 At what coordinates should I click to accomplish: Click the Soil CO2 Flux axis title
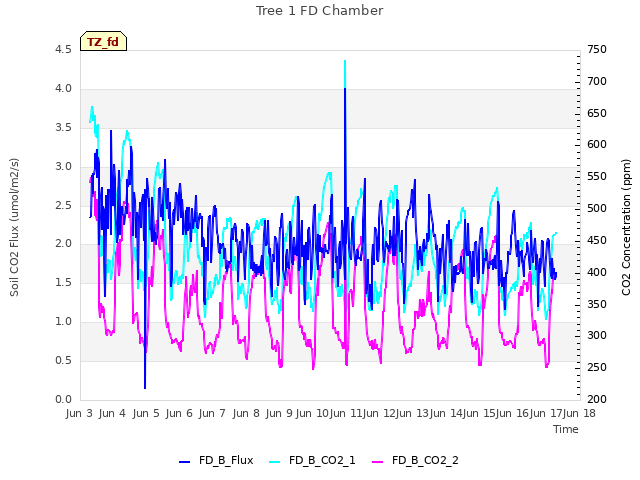[x=14, y=227]
